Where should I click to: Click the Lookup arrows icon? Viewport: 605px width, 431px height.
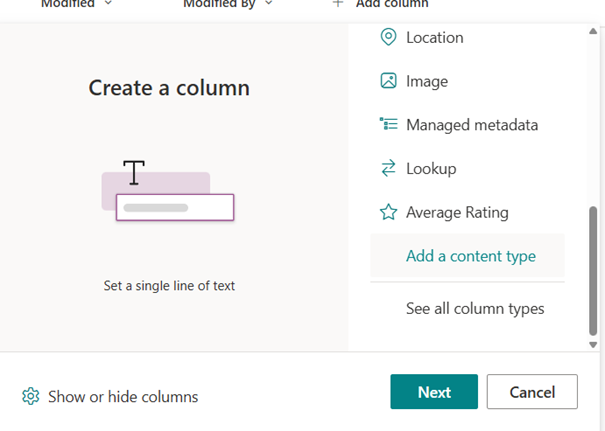coord(388,169)
